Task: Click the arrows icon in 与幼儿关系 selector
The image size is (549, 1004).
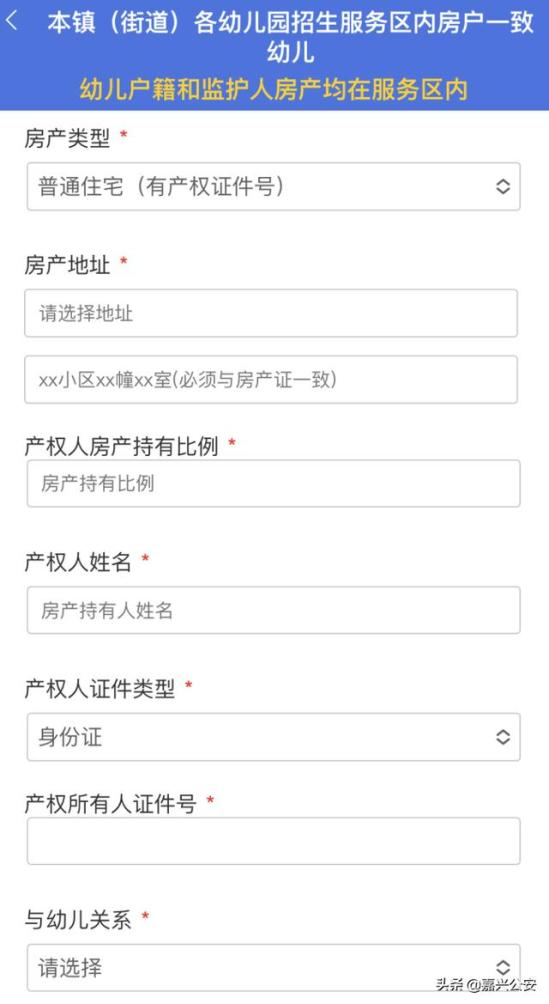Action: tap(503, 968)
